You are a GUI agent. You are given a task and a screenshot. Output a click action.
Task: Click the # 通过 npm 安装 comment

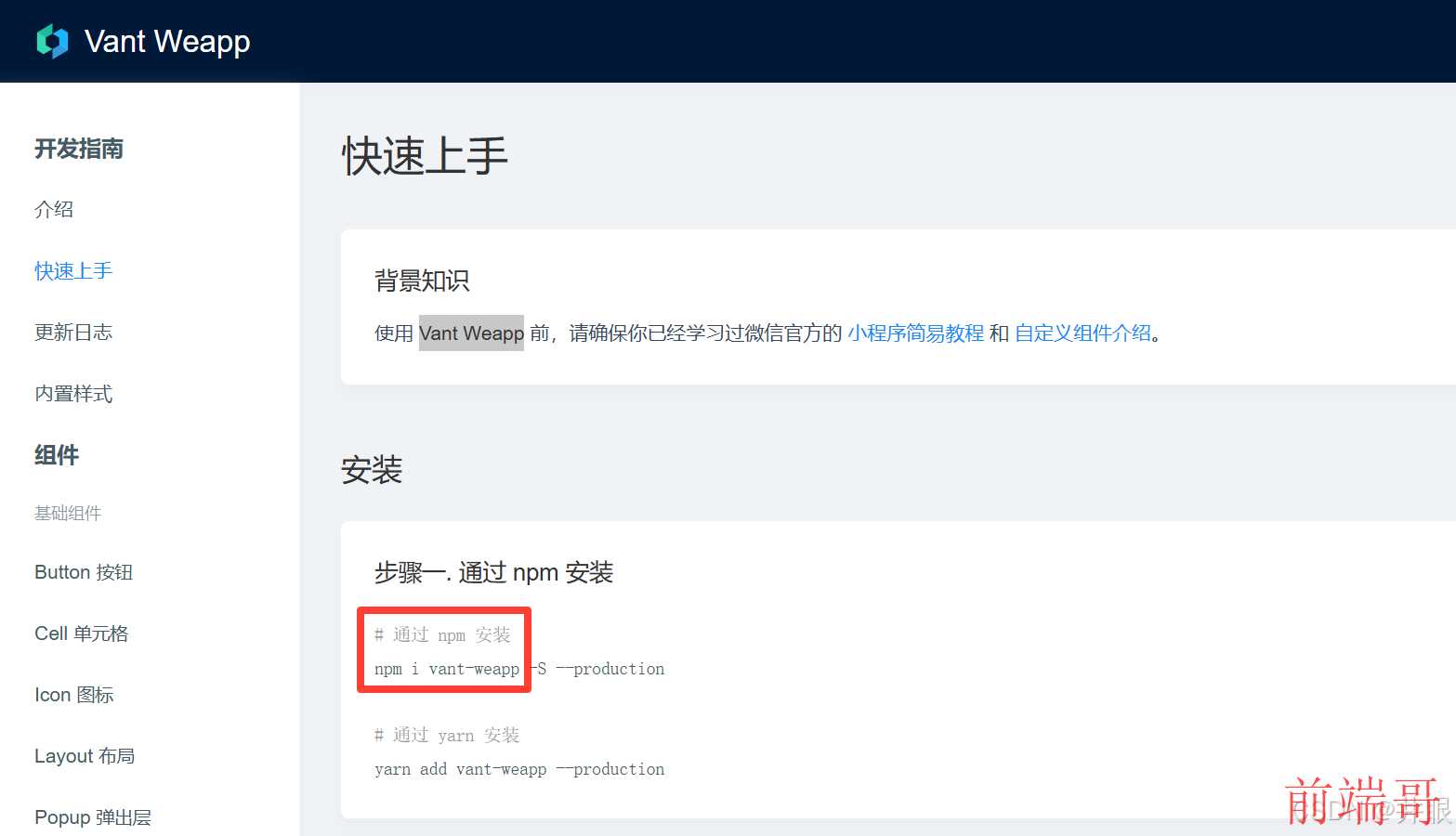point(442,635)
